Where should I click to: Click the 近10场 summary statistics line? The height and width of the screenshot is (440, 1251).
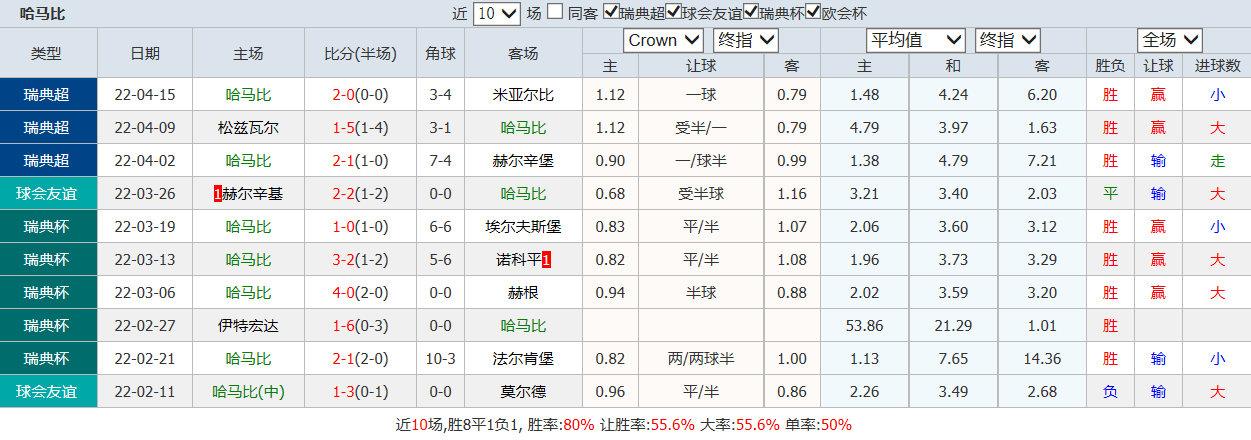tap(624, 424)
